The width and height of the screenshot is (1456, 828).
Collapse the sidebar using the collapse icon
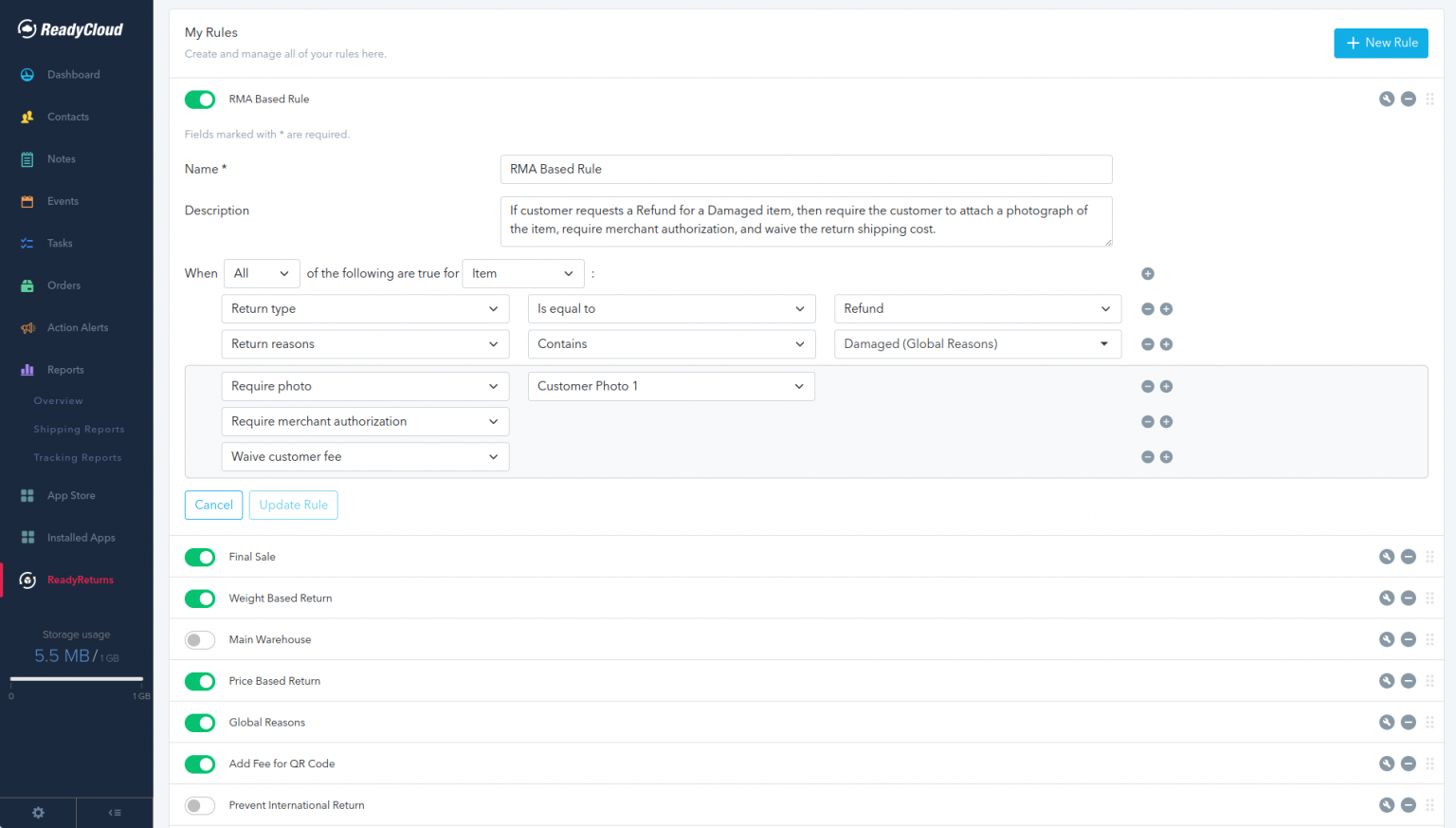pos(115,813)
